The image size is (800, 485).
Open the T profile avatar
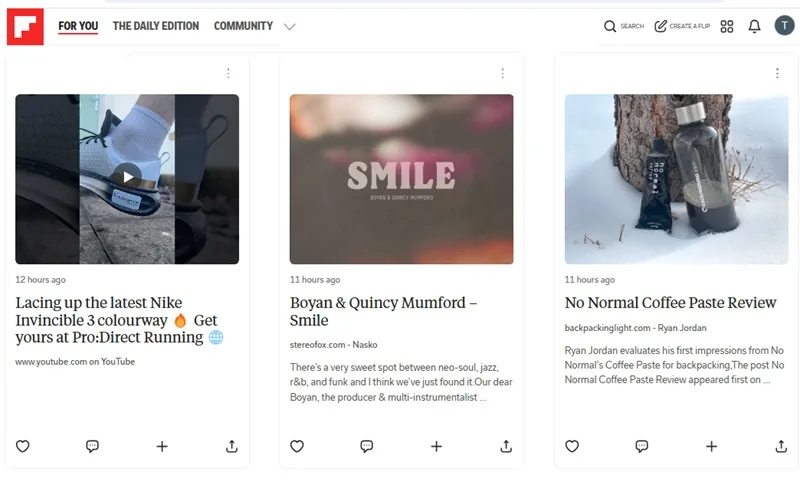pos(784,25)
